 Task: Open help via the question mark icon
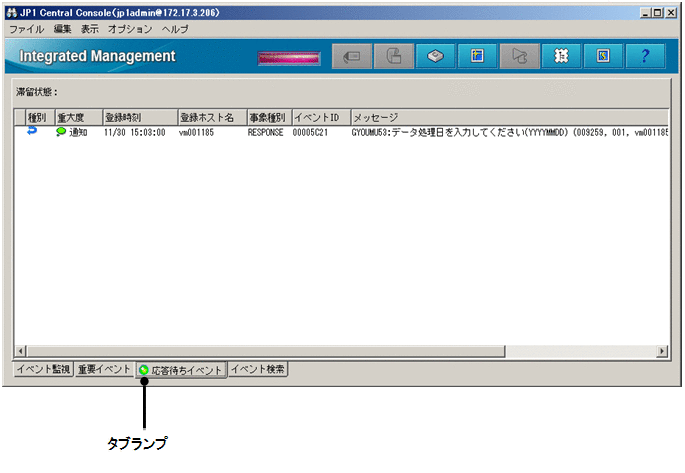(x=645, y=56)
